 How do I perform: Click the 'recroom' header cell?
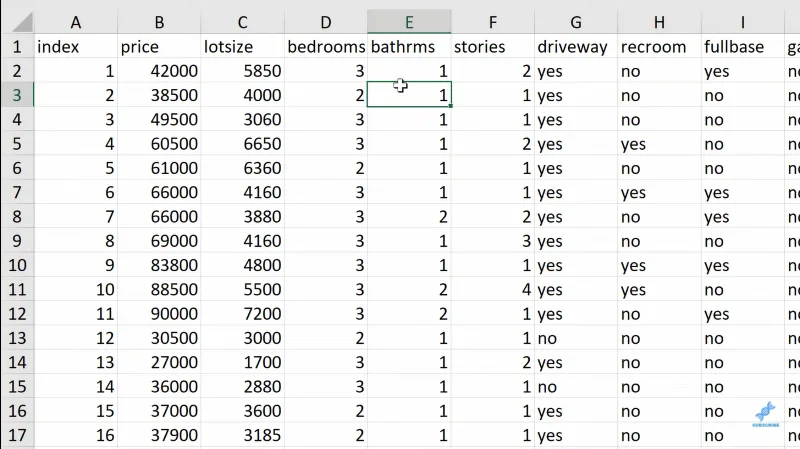coord(659,46)
